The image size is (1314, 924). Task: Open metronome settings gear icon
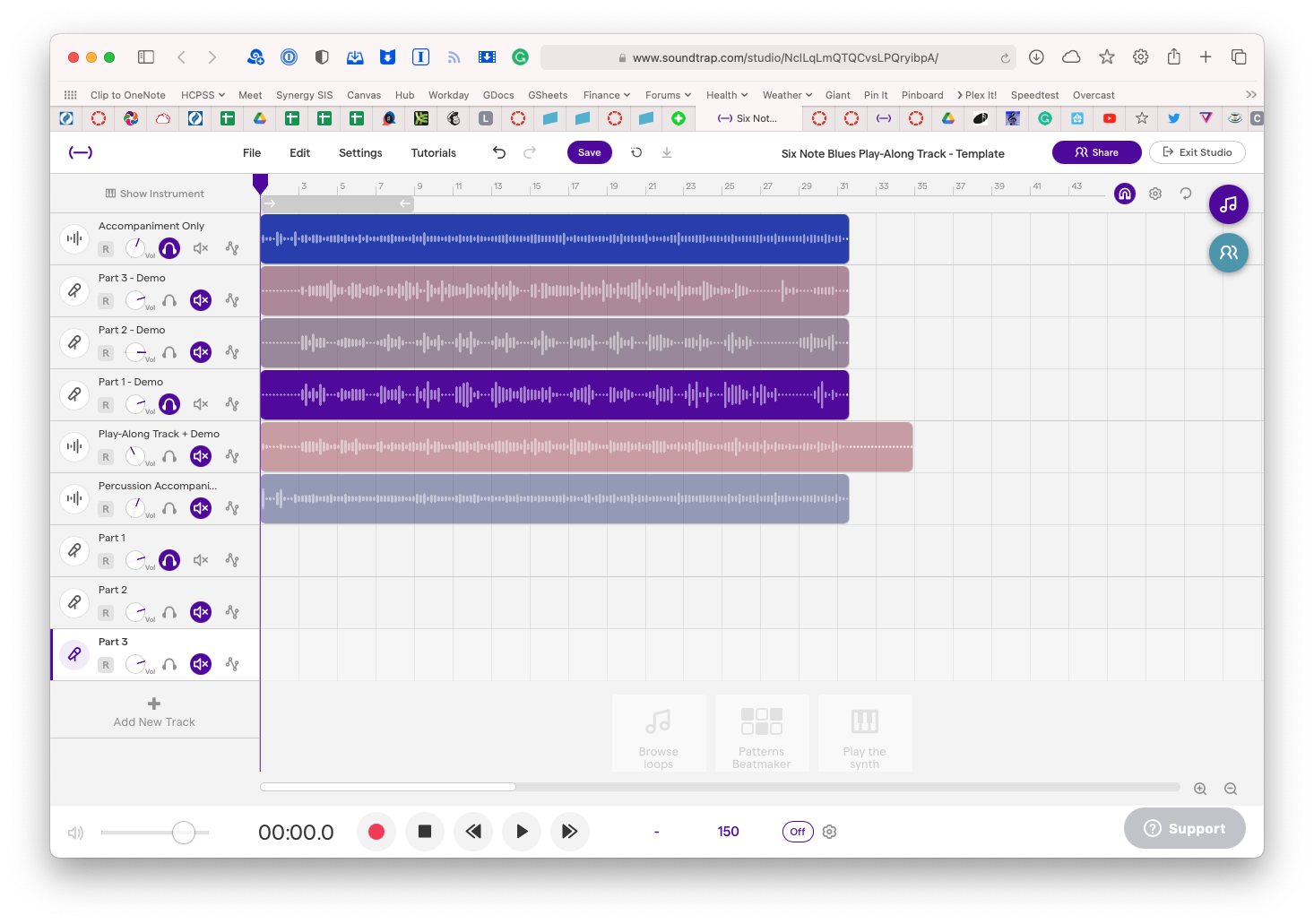click(x=830, y=832)
